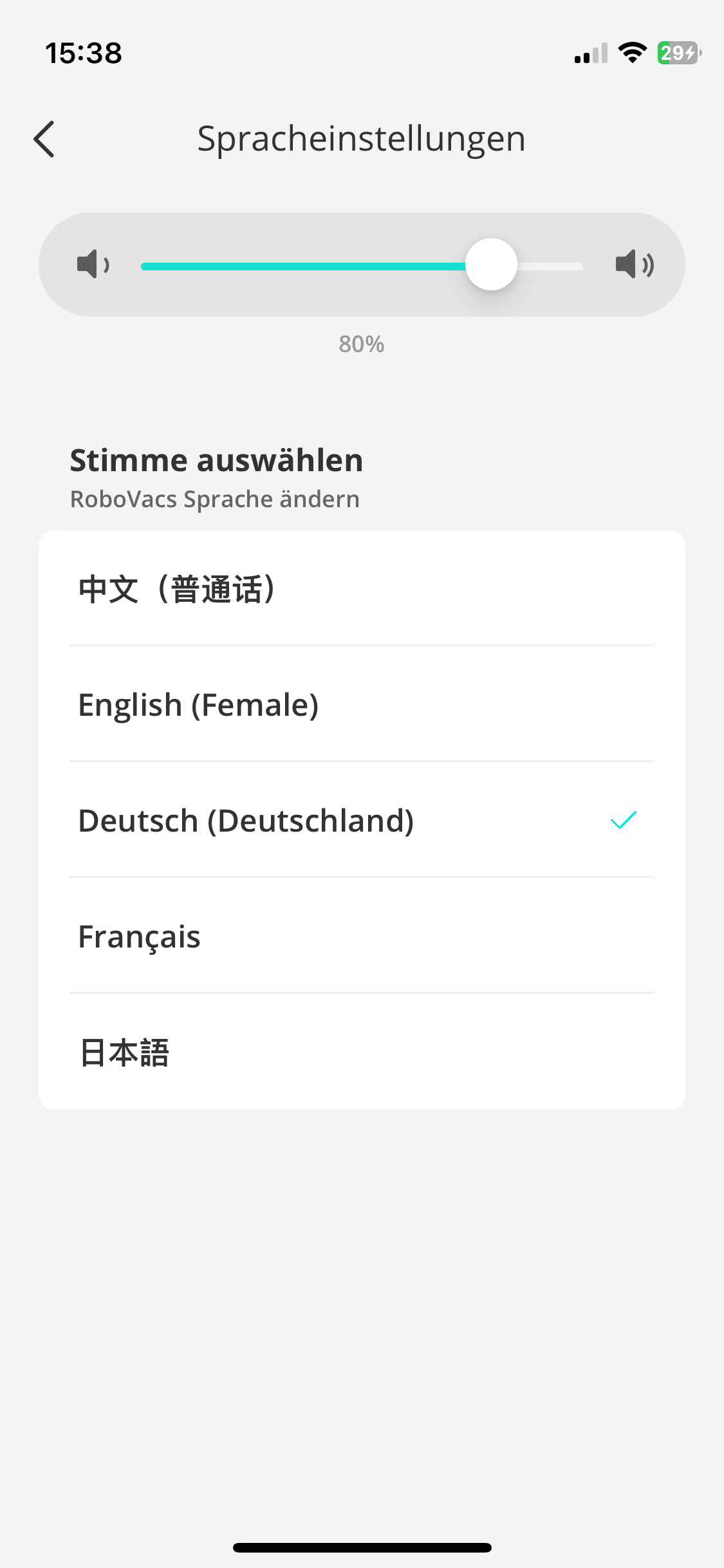Go back using the arrow icon
The height and width of the screenshot is (1568, 724).
44,139
